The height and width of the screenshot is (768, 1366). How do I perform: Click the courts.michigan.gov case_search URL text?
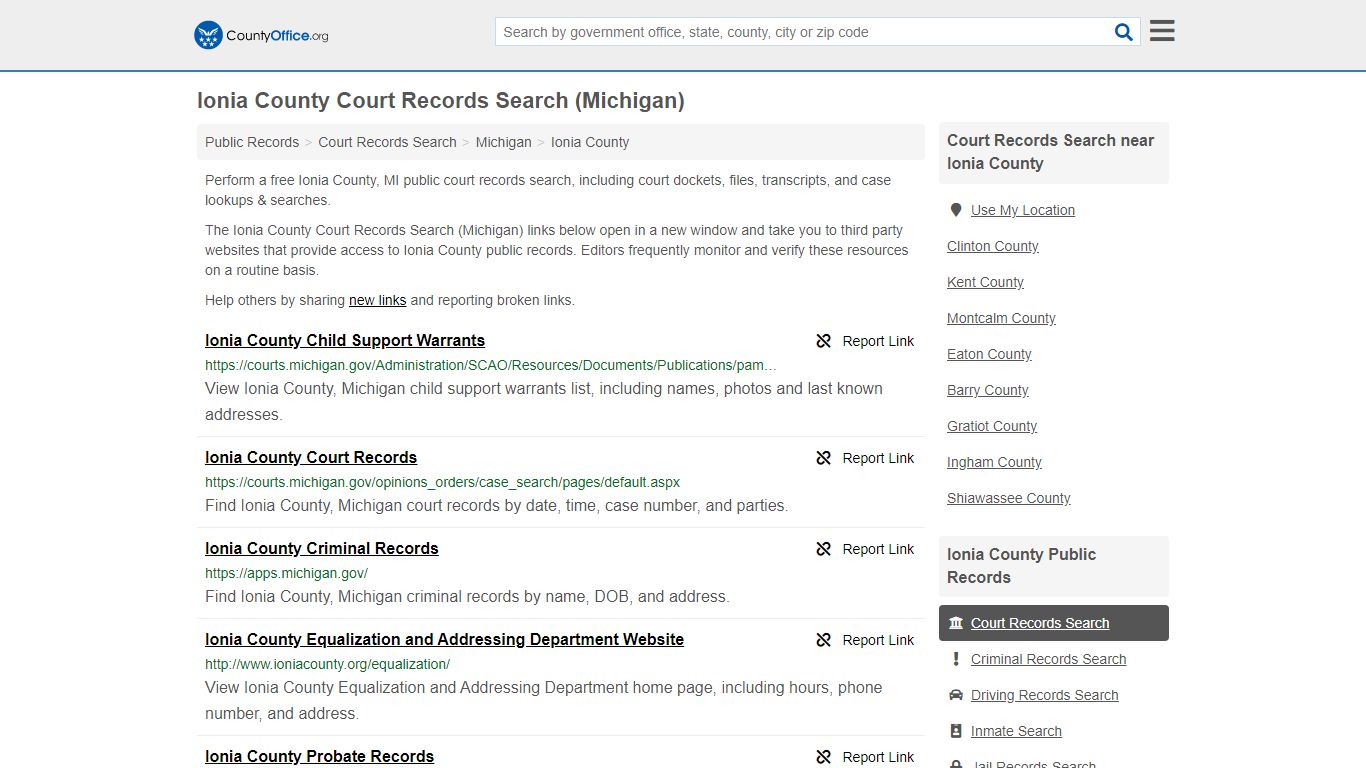(x=442, y=482)
